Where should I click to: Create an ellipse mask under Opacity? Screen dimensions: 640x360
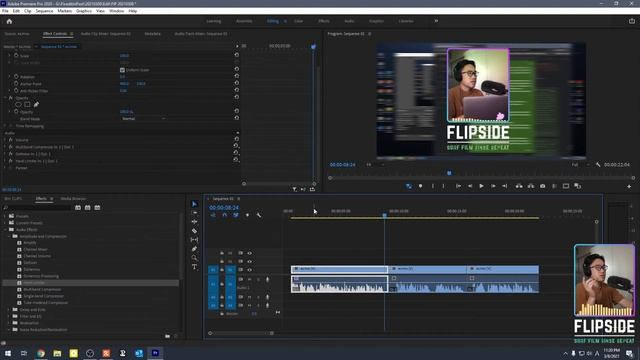coord(18,104)
